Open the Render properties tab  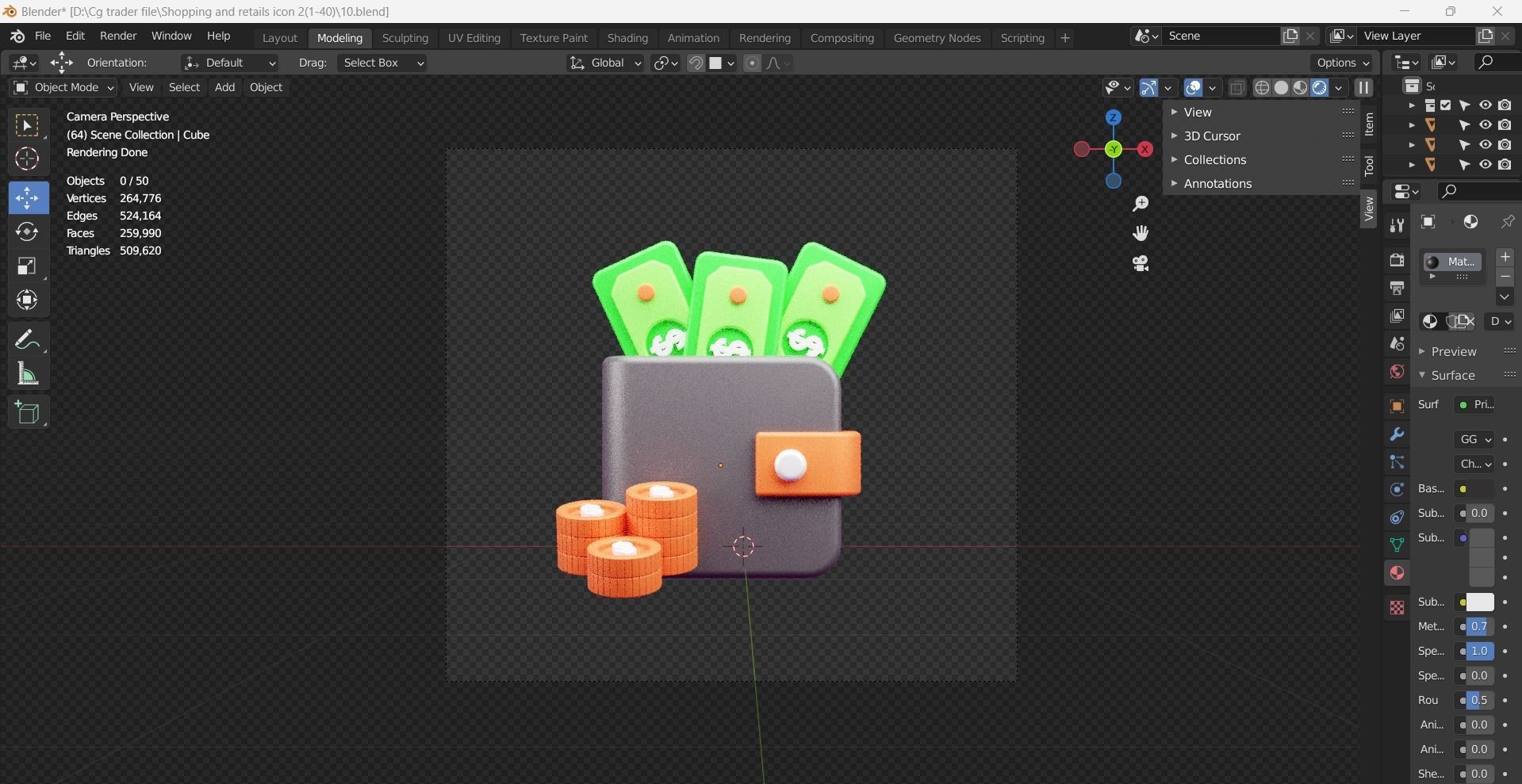(x=1397, y=260)
